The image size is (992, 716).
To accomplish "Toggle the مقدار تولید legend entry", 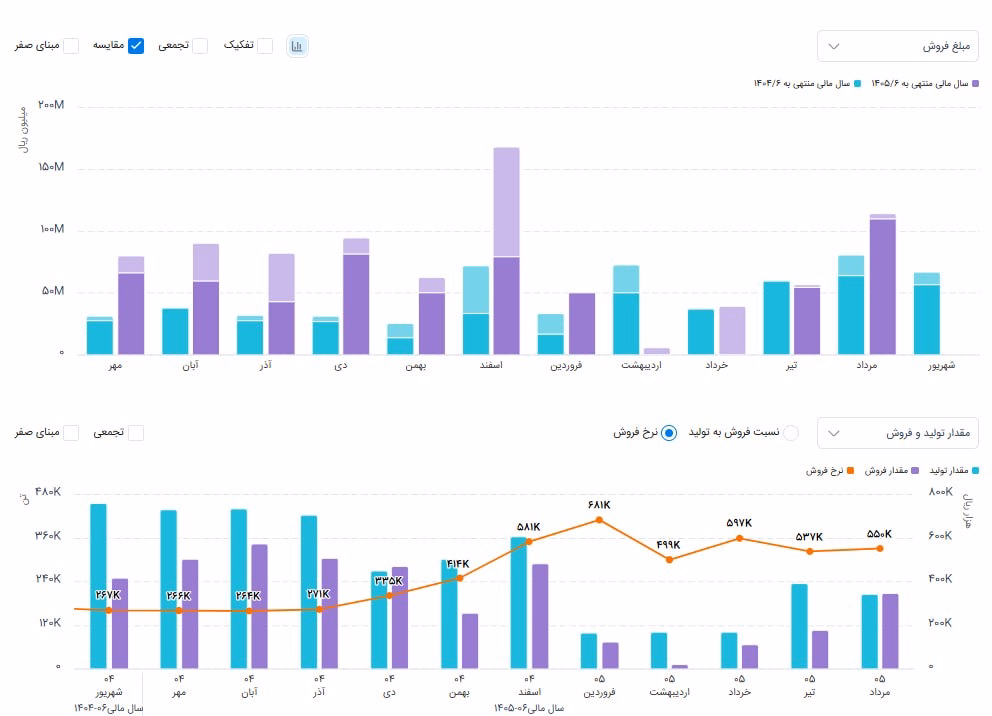I will click(x=953, y=471).
